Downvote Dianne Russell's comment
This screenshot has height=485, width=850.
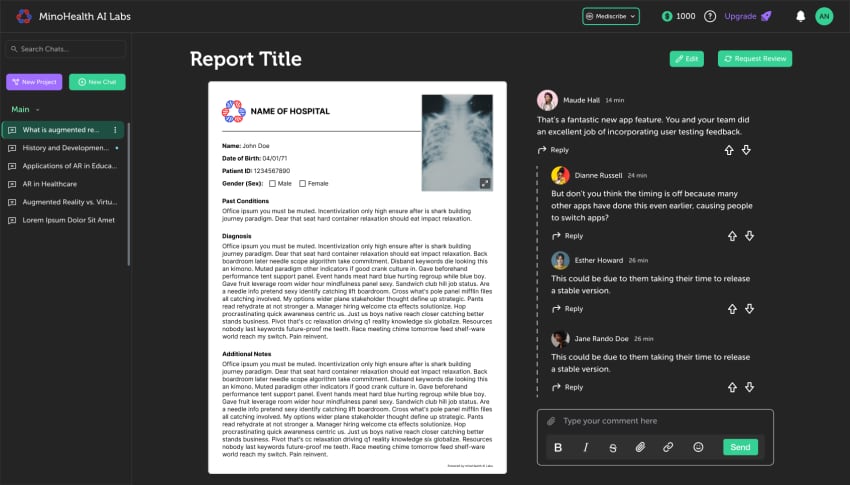tap(749, 236)
